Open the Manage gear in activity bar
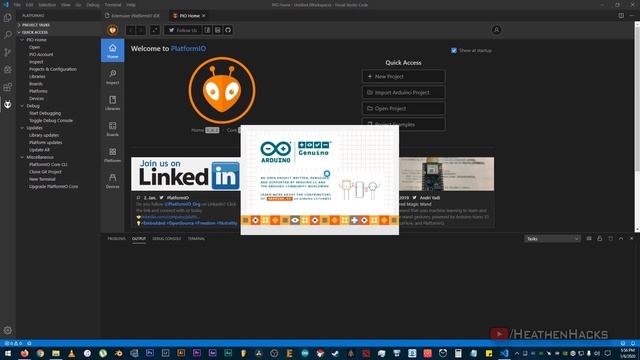Viewport: 640px width, 360px height. [x=8, y=330]
